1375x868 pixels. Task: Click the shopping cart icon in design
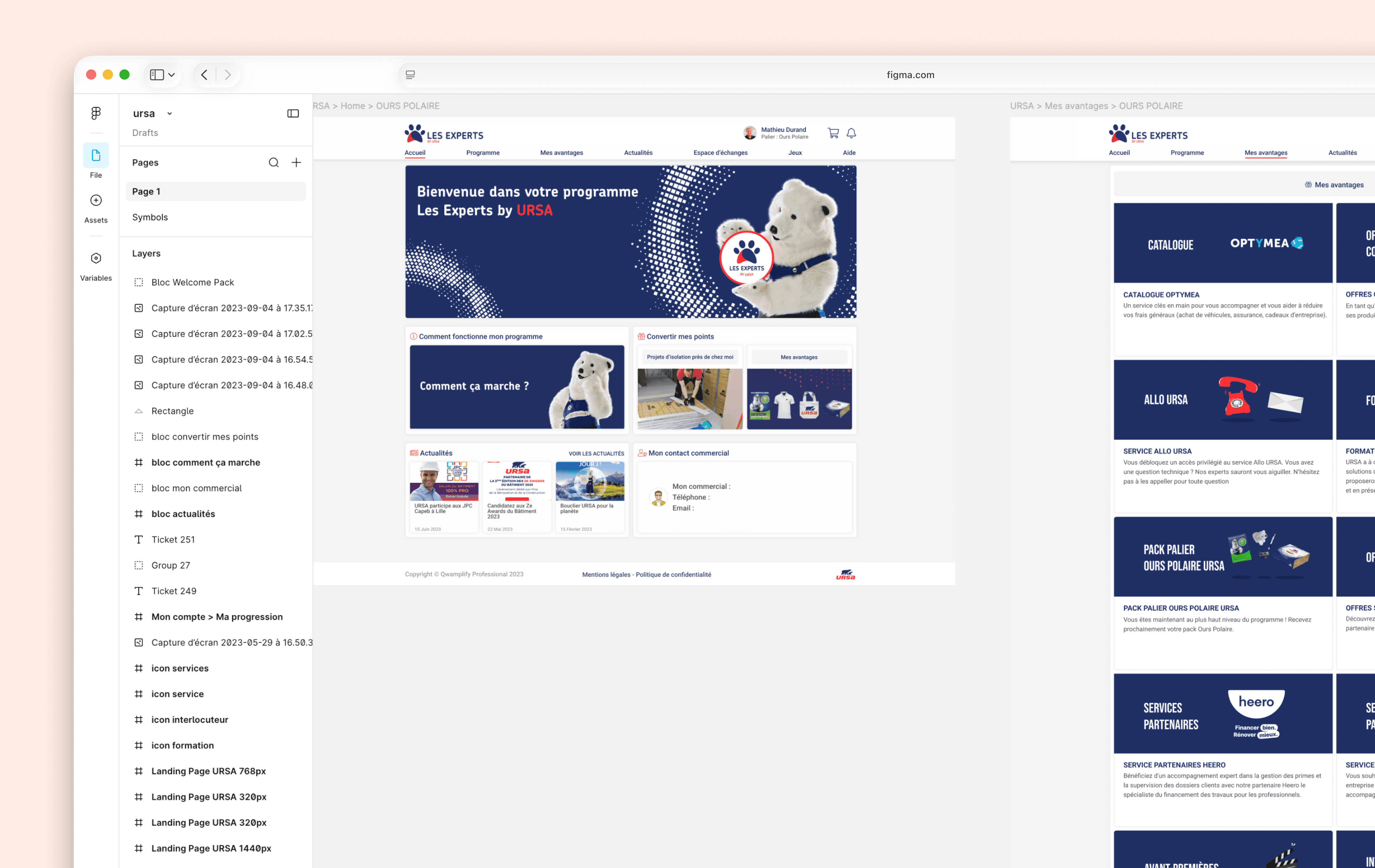click(x=833, y=133)
